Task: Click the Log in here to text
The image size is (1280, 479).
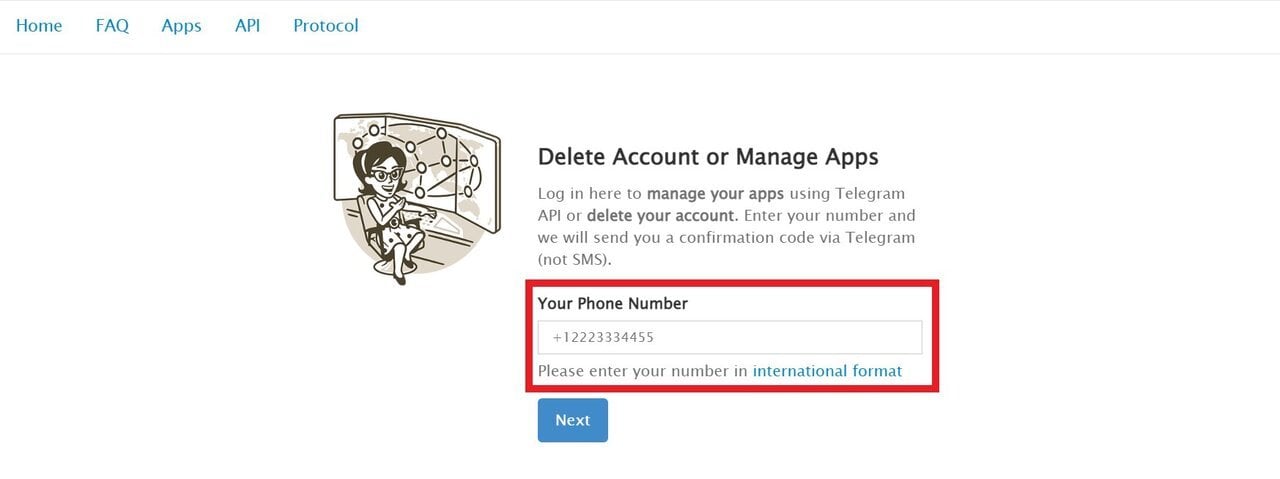Action: coord(590,193)
